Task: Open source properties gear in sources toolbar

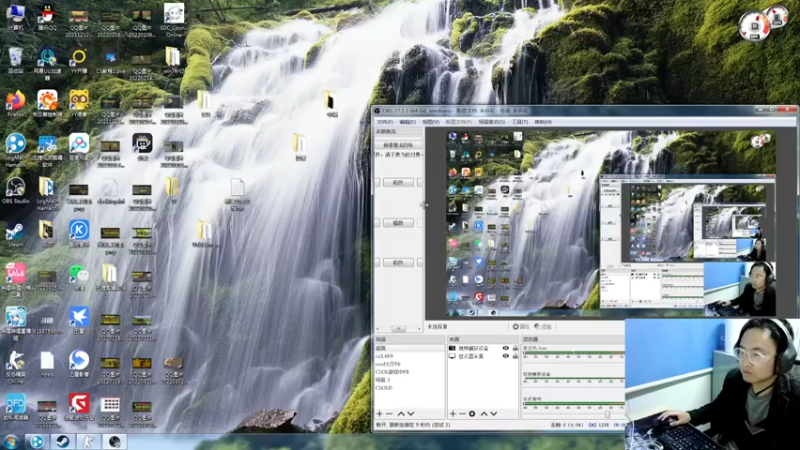Action: pos(472,413)
